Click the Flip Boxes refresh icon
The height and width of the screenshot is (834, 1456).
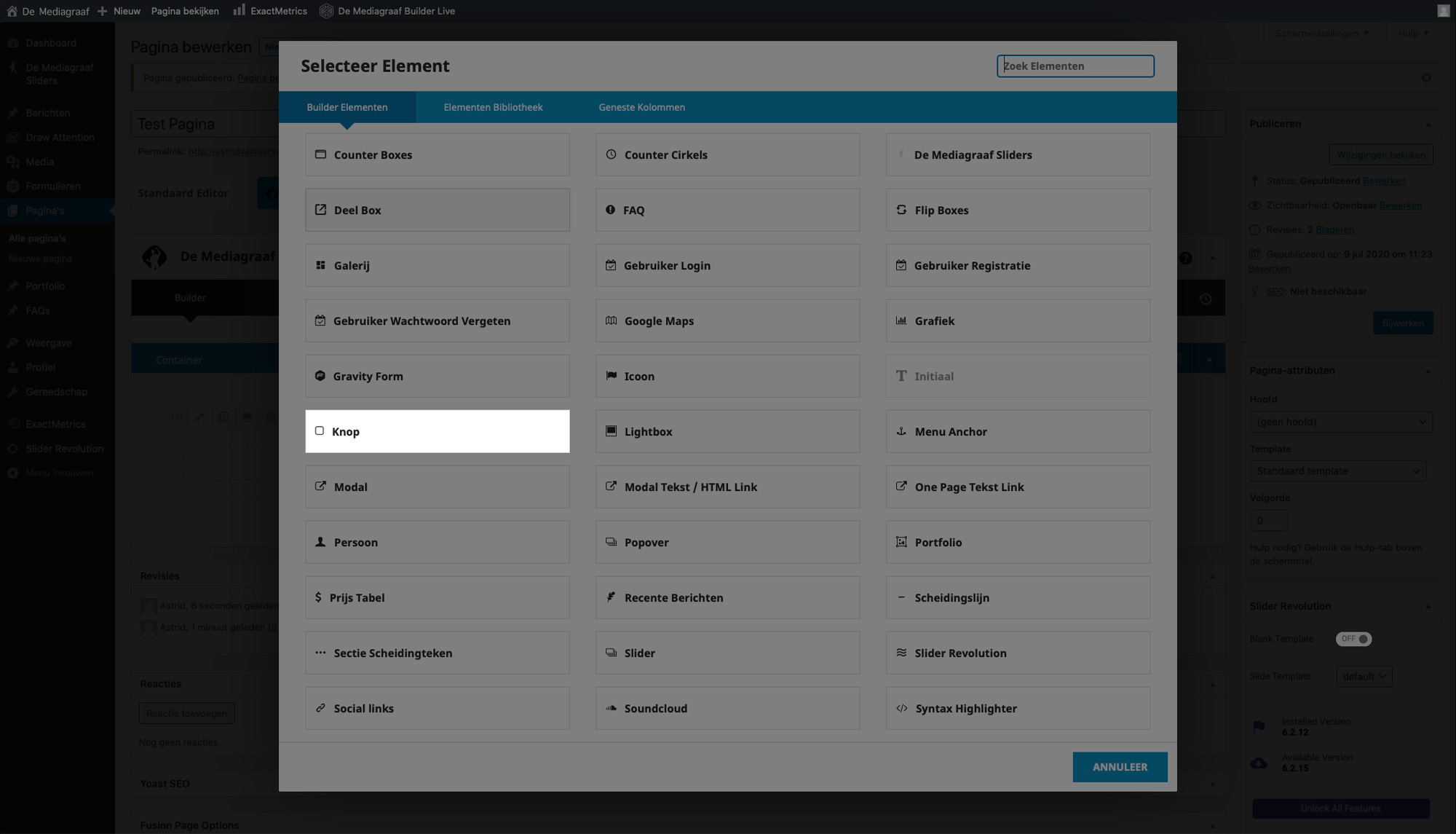click(901, 210)
